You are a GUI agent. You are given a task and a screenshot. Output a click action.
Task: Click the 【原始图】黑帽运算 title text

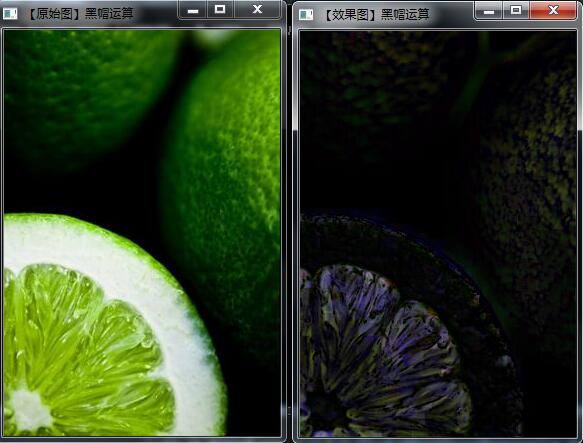(80, 14)
